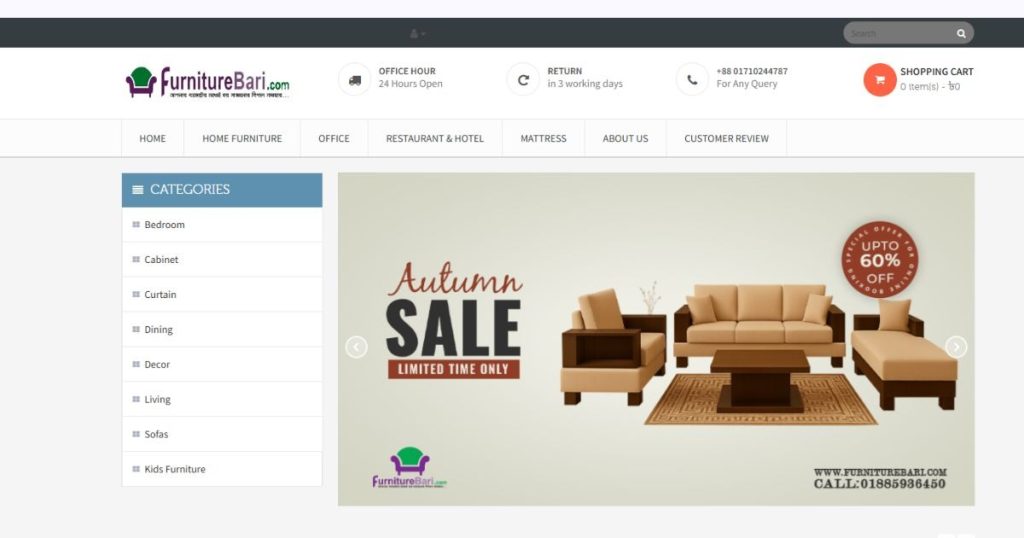Open the user account dropdown

point(417,33)
